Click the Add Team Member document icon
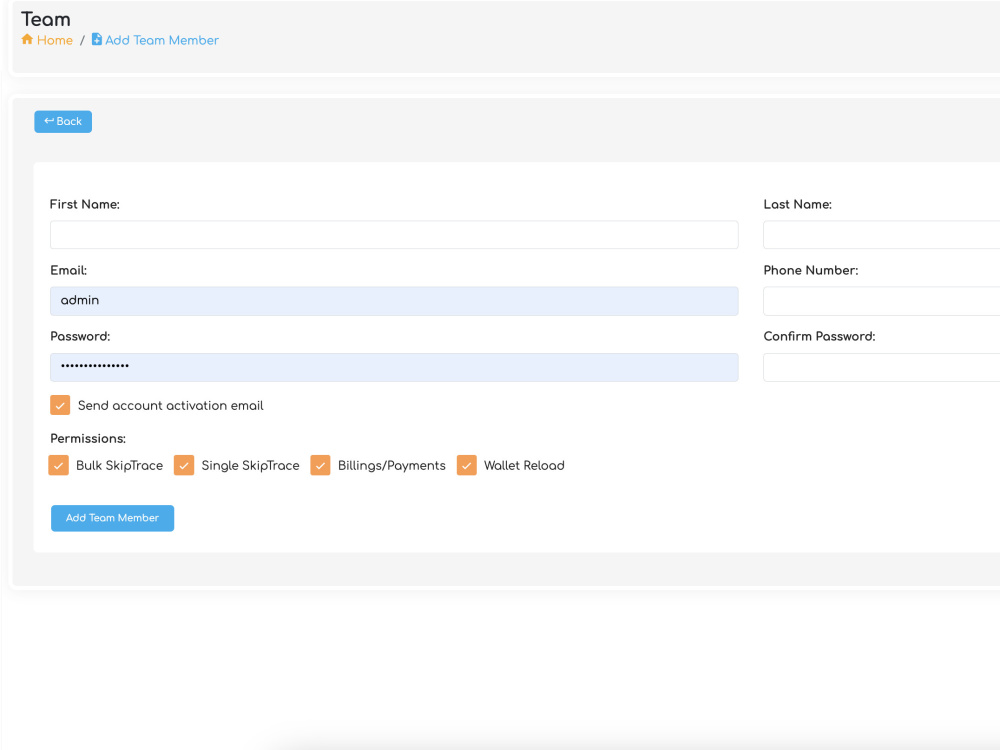This screenshot has width=1000, height=750. coord(96,40)
